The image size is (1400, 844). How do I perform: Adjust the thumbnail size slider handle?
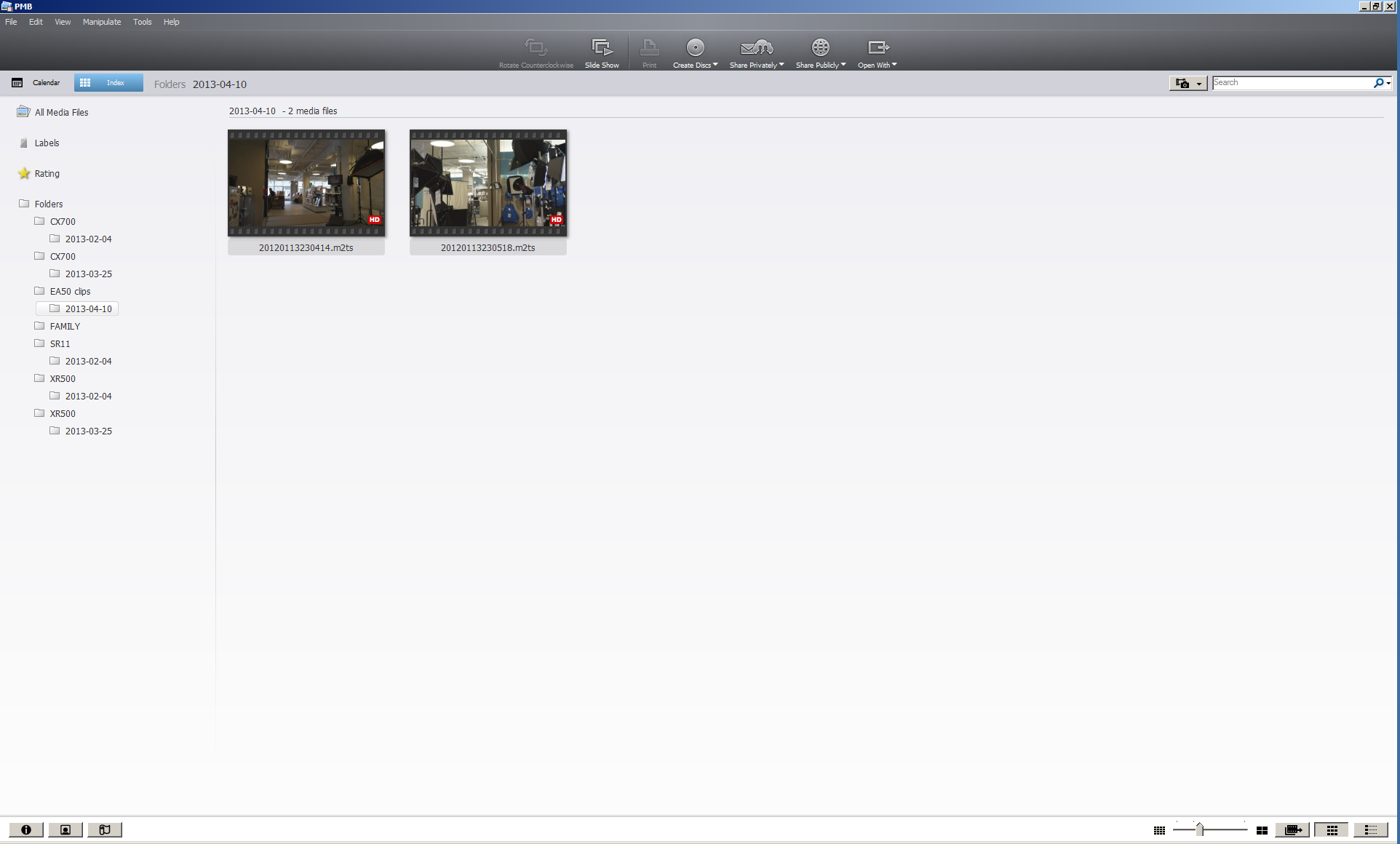(x=1199, y=829)
